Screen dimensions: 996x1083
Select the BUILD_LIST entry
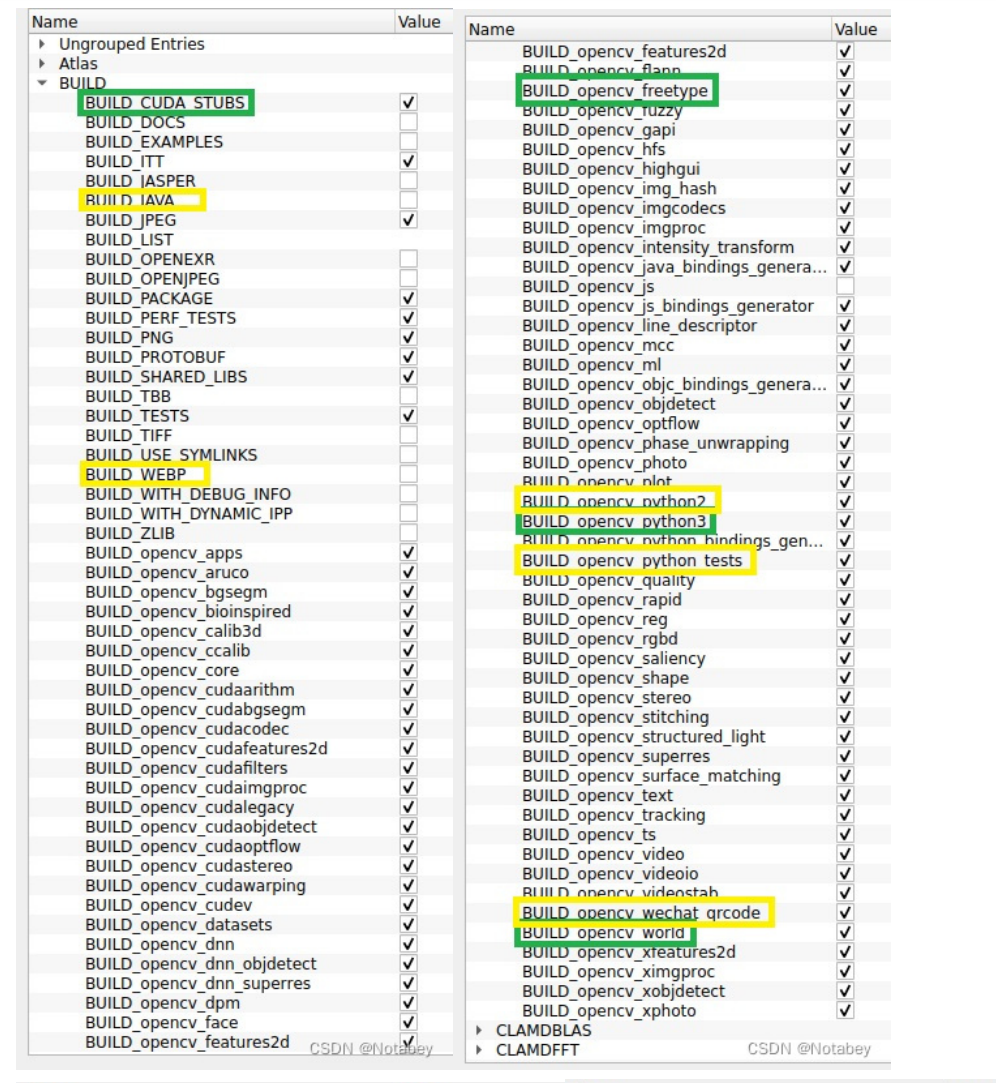pos(129,240)
